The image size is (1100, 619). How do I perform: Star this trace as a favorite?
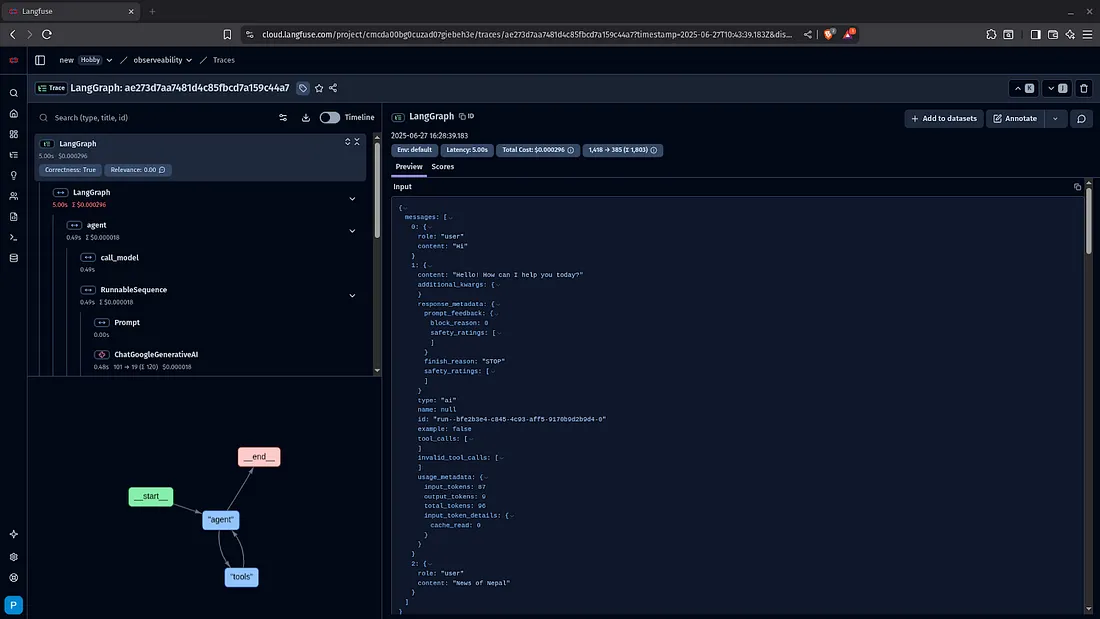tap(319, 88)
